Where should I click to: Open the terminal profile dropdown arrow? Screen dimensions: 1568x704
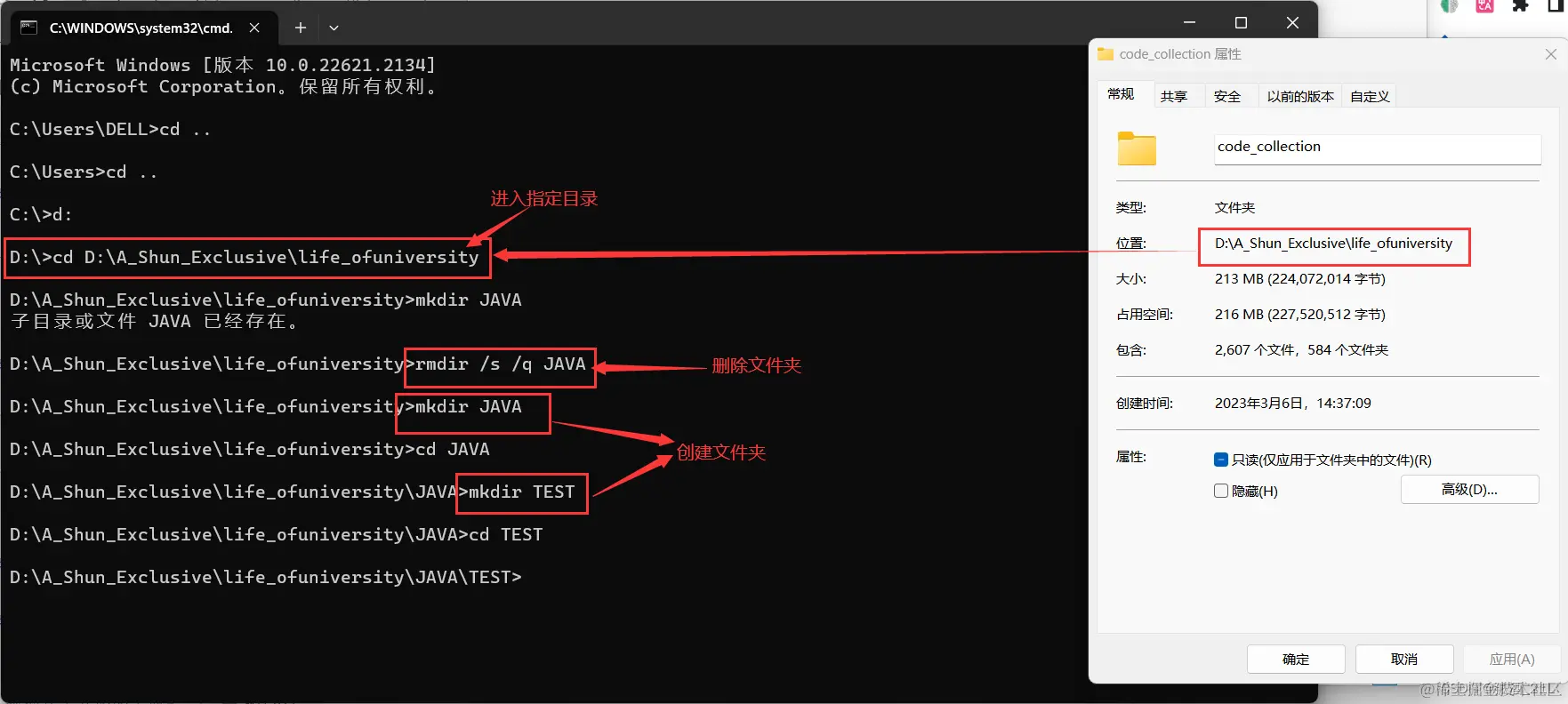334,28
